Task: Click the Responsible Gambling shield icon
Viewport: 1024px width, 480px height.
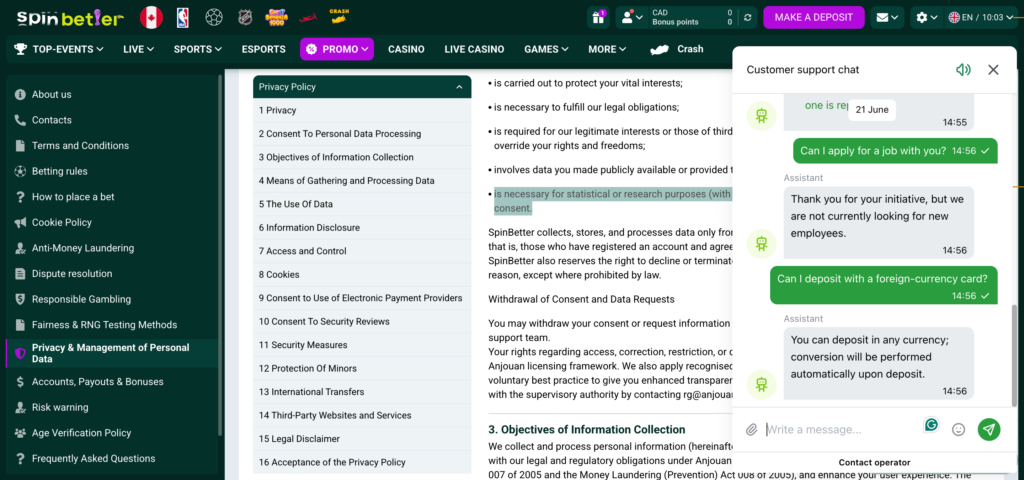Action: click(x=20, y=299)
